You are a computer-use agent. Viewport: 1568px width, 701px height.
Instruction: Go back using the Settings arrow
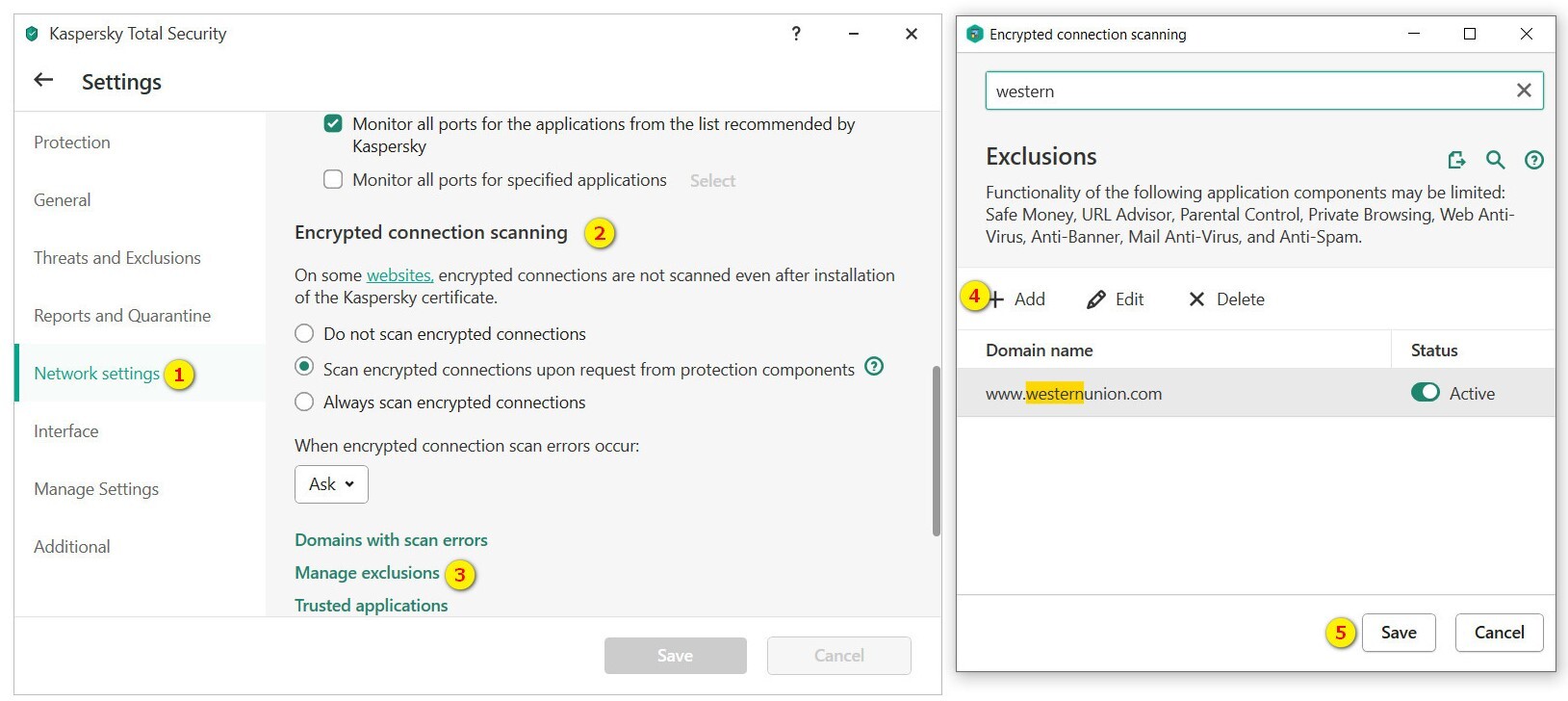point(43,80)
